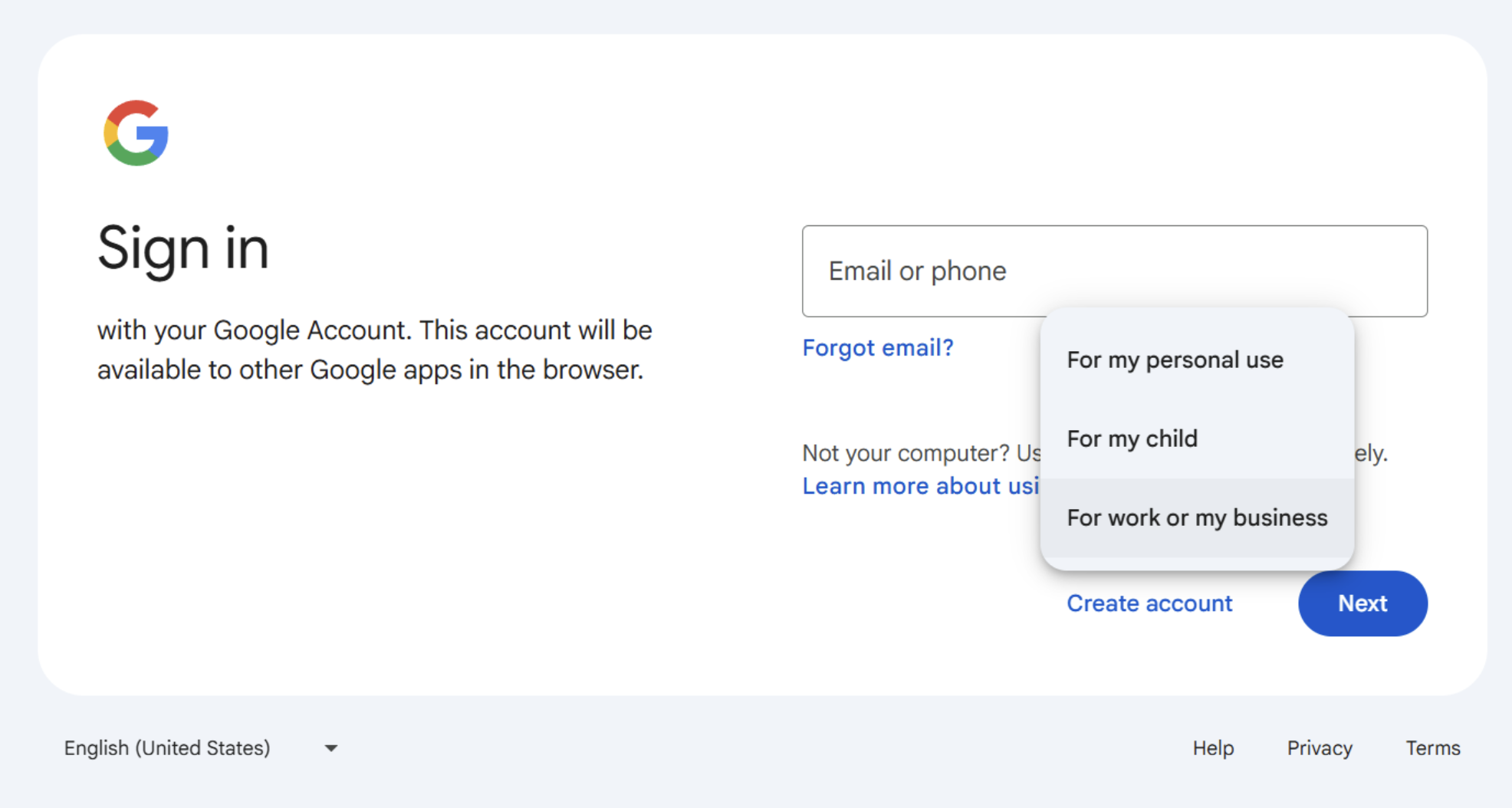The image size is (1512, 808).
Task: Click the language selector caret arrow
Action: tap(330, 748)
